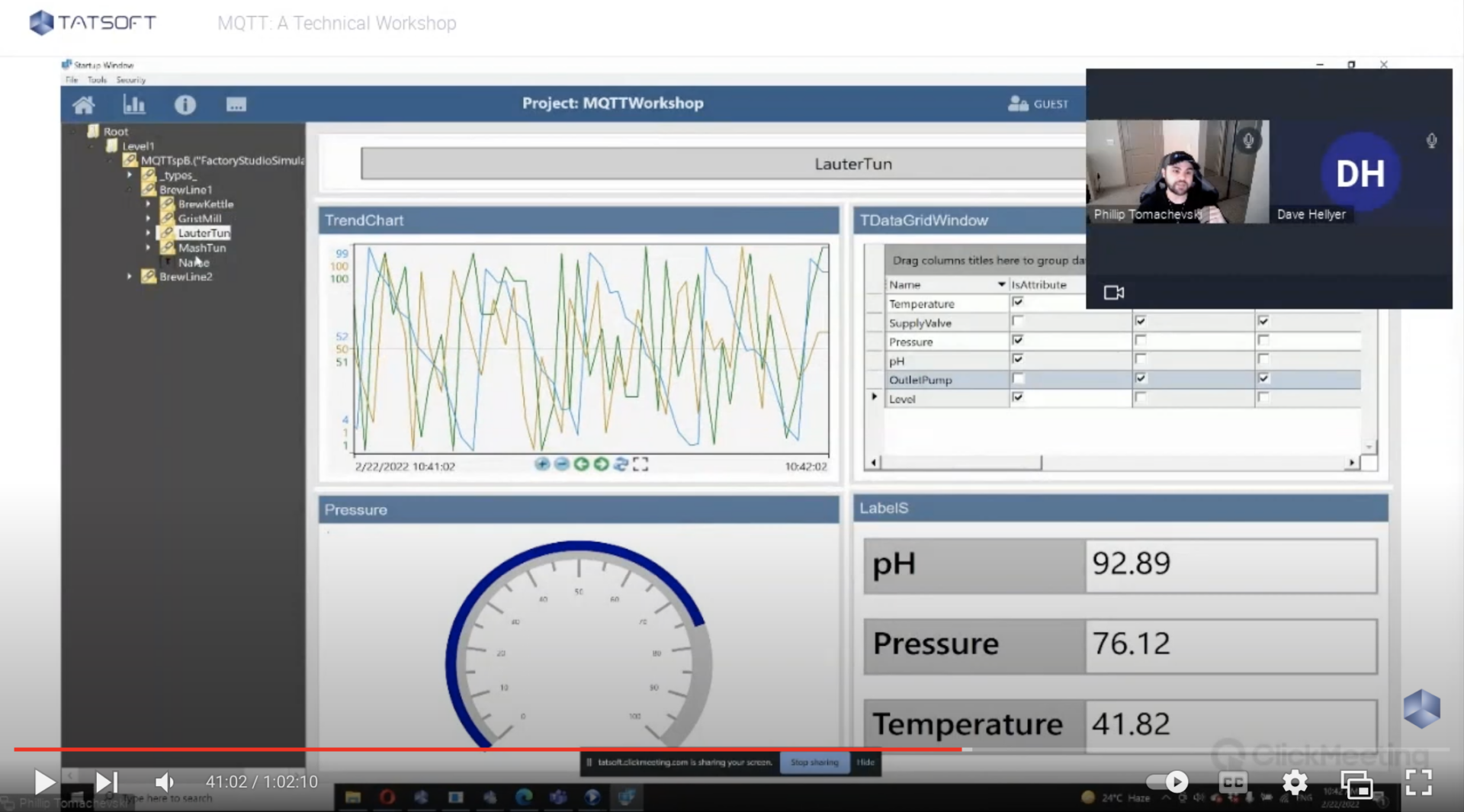Expand the BrewLine2 tree node

[130, 276]
